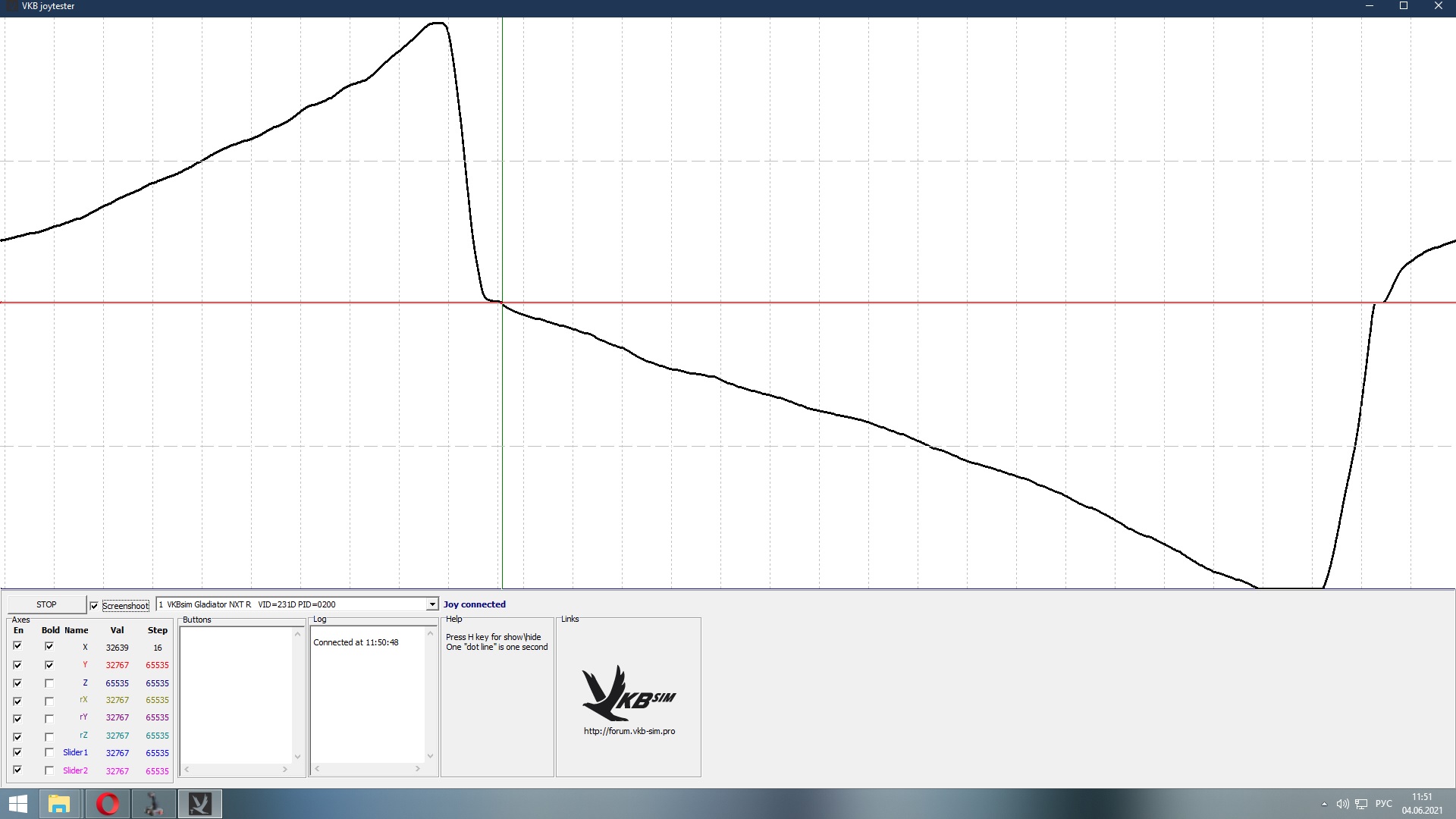Open the Windows Start menu
Viewport: 1456px width, 819px height.
17,804
